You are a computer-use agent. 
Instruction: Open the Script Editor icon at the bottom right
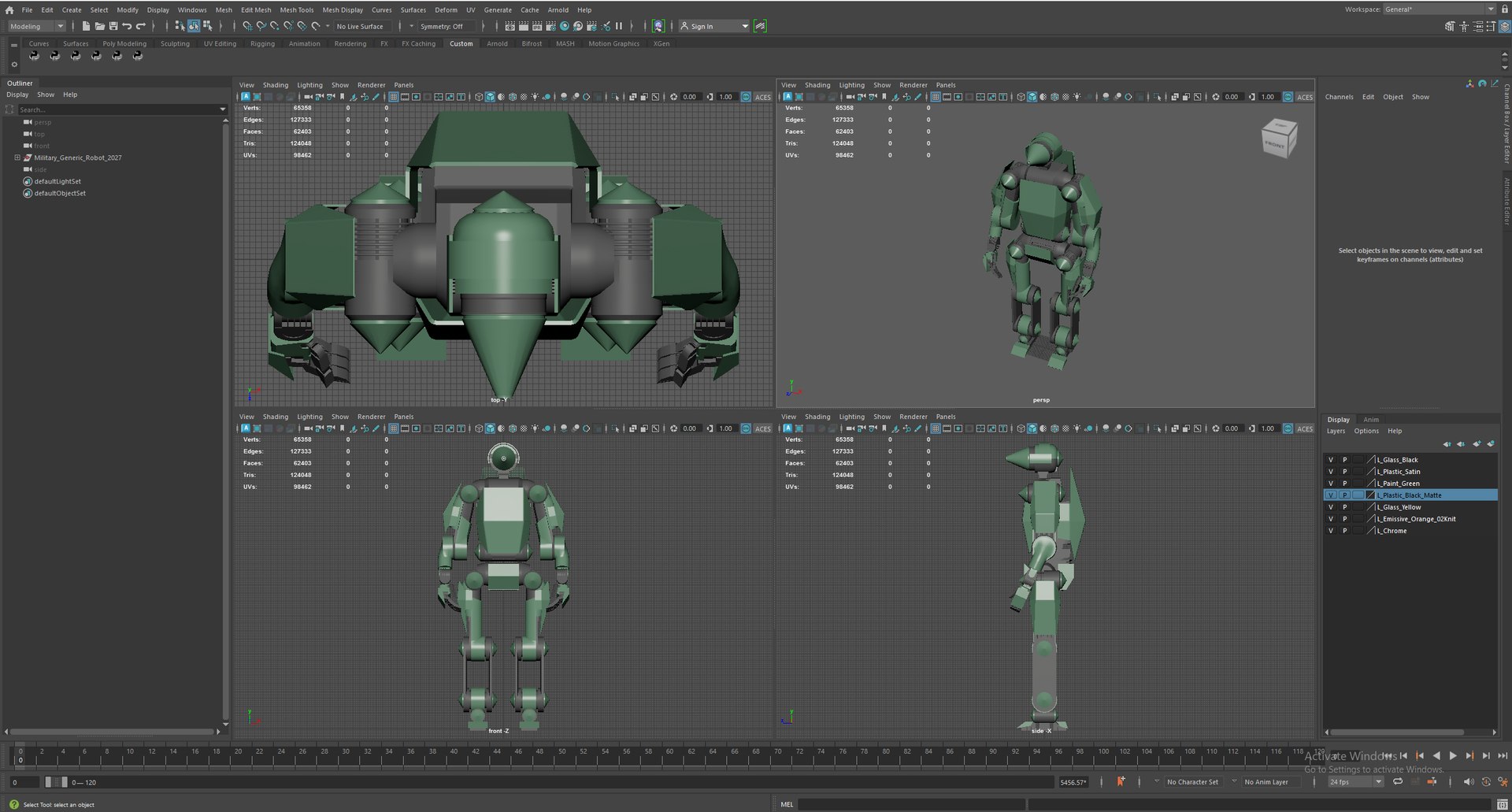click(x=1503, y=804)
